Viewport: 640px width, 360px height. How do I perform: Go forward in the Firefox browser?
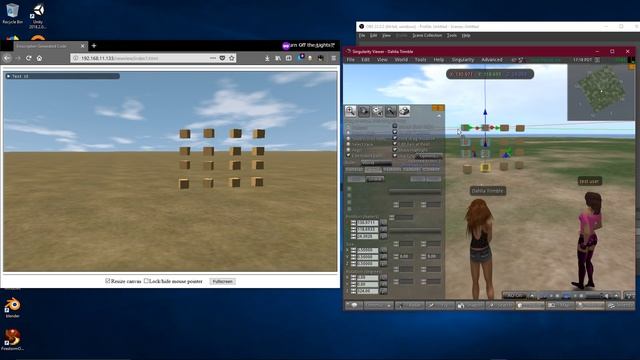(x=18, y=58)
